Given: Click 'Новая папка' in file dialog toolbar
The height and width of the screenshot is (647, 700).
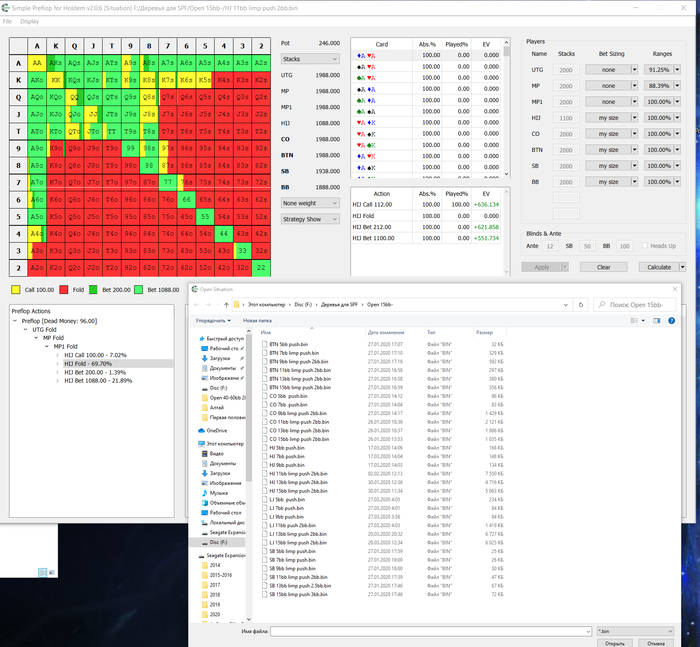Looking at the screenshot, I should [257, 321].
